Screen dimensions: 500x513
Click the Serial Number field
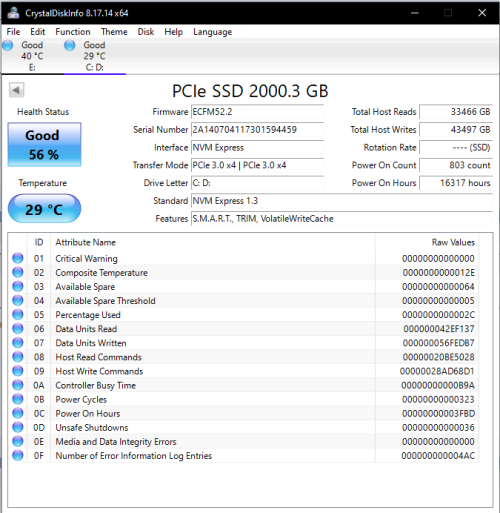click(x=257, y=129)
